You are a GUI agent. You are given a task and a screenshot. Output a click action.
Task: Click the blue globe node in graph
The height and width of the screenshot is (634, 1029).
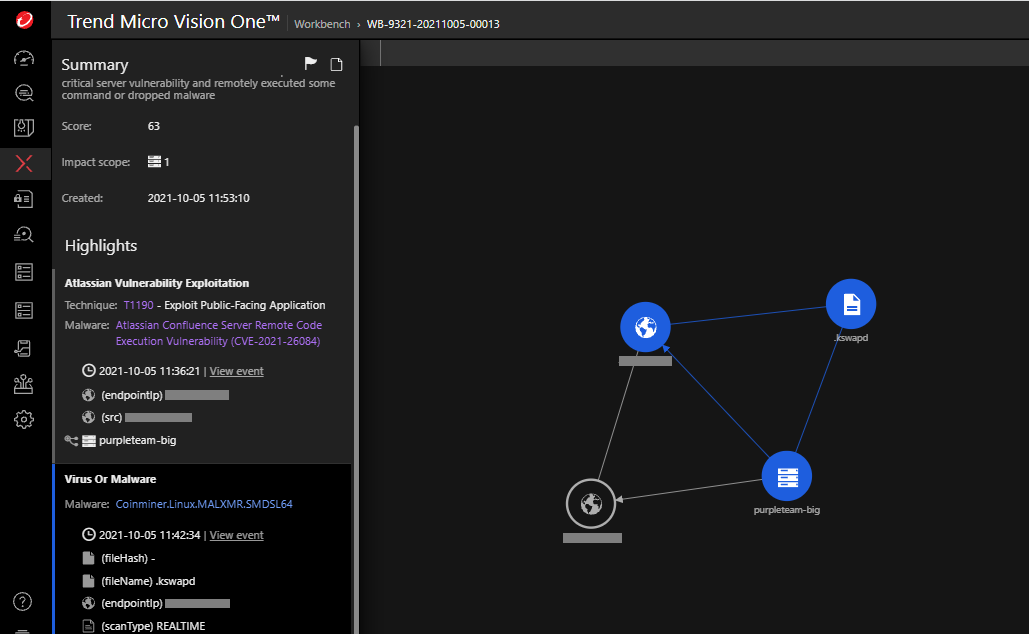point(645,327)
